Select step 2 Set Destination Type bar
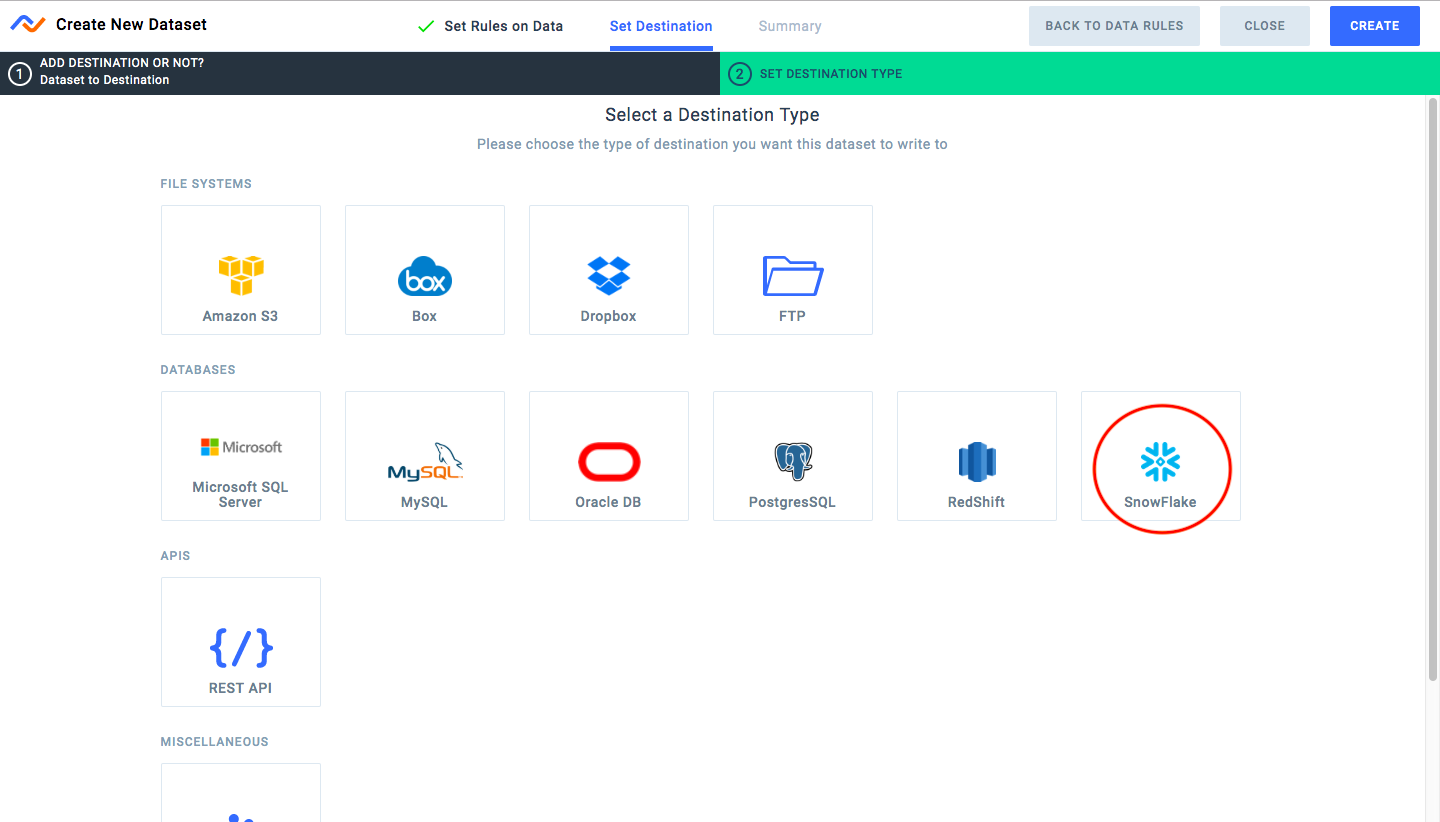This screenshot has width=1440, height=822. coord(1080,73)
